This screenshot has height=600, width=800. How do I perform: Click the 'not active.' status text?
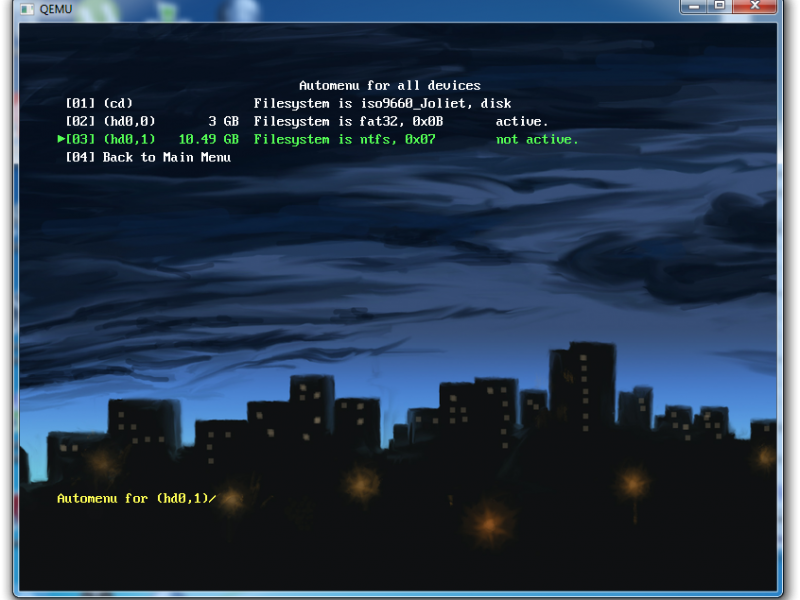pos(537,139)
